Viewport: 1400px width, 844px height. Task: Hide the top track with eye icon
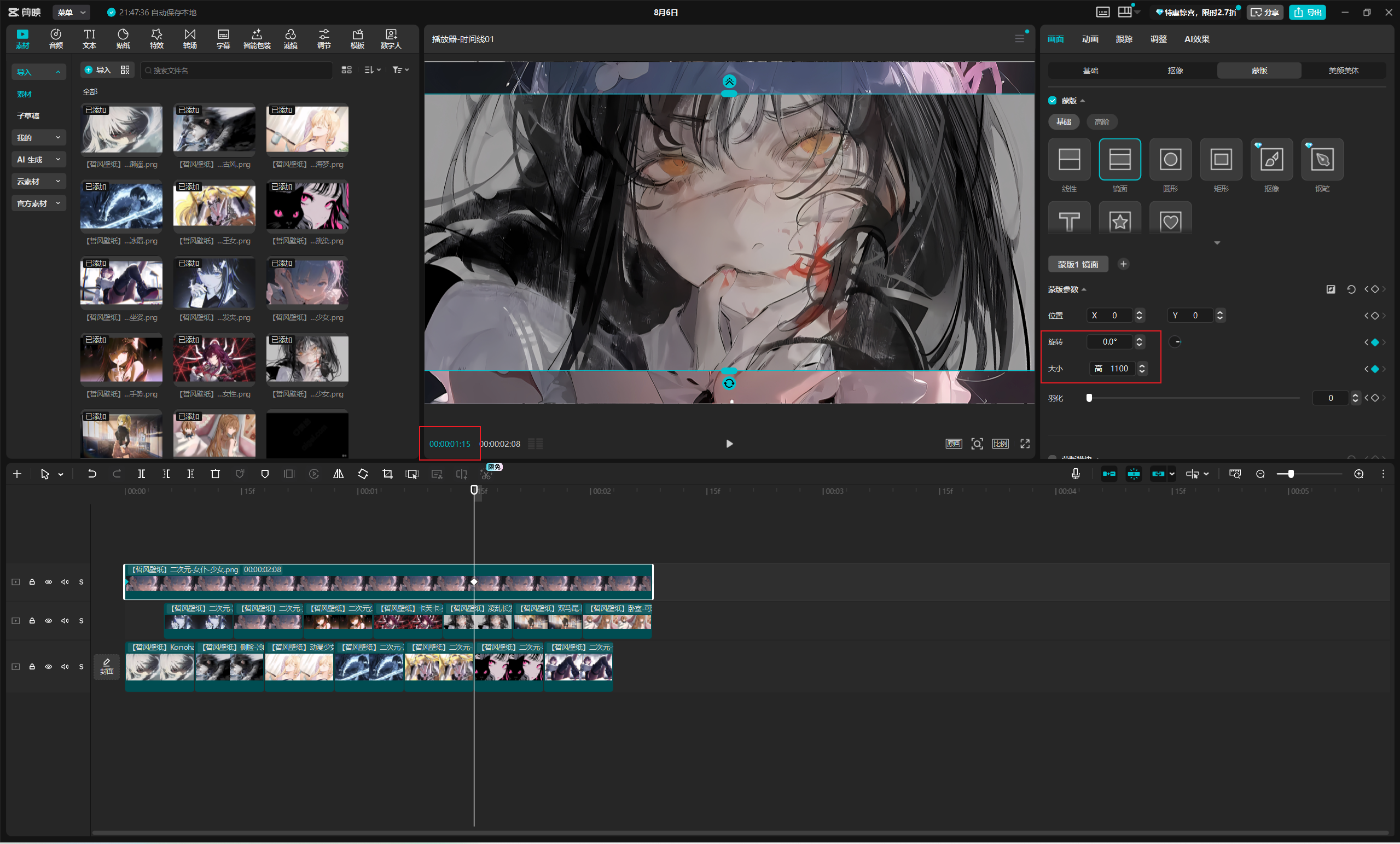point(48,581)
